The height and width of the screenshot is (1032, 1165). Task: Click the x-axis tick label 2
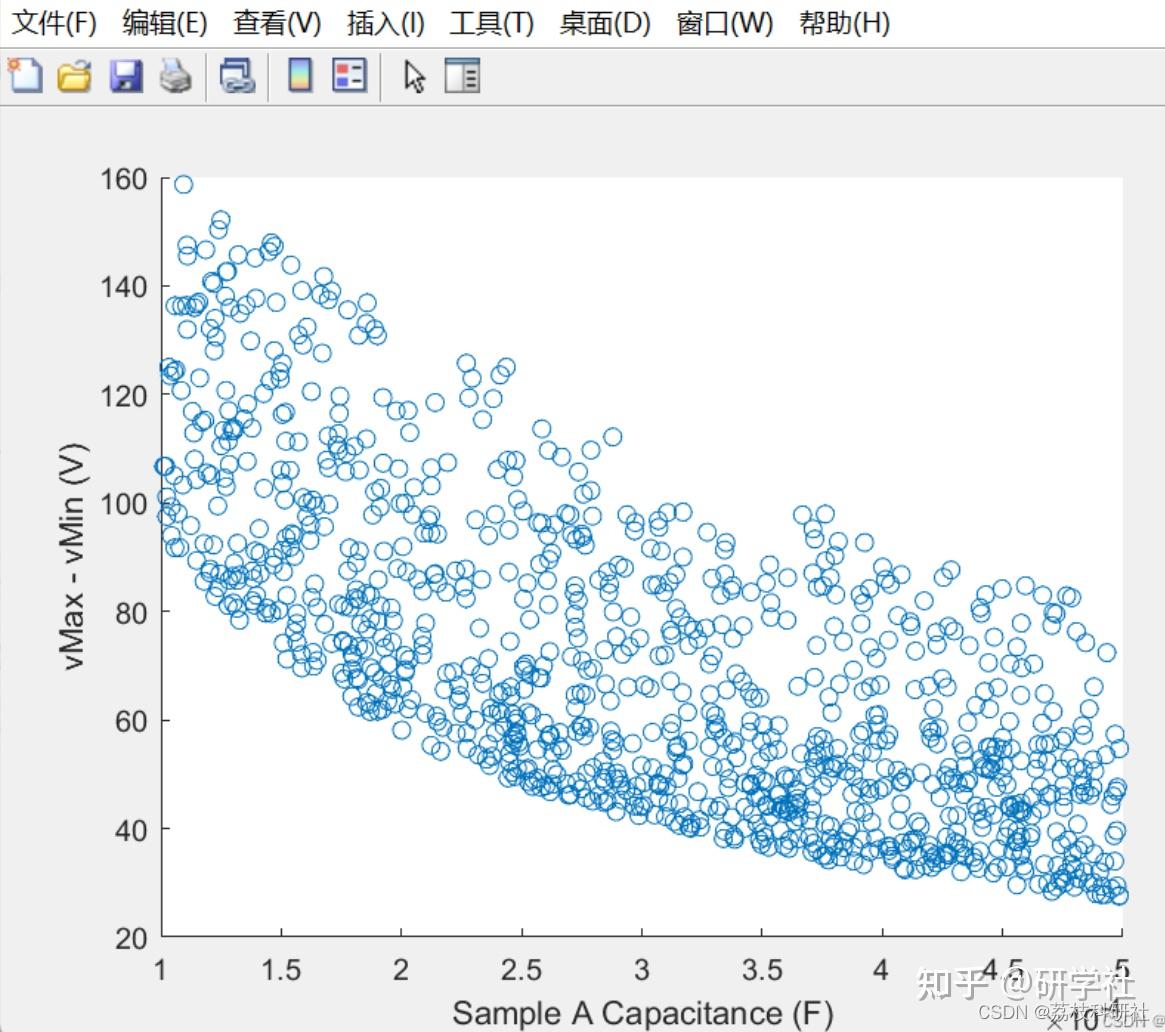point(400,970)
